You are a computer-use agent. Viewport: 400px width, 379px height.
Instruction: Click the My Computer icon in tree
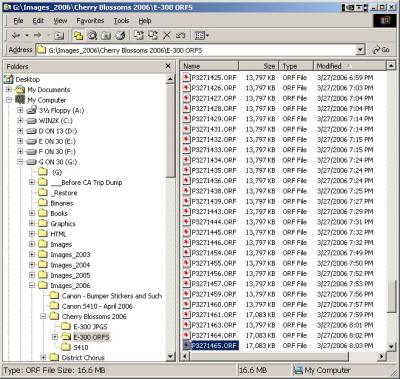point(20,100)
